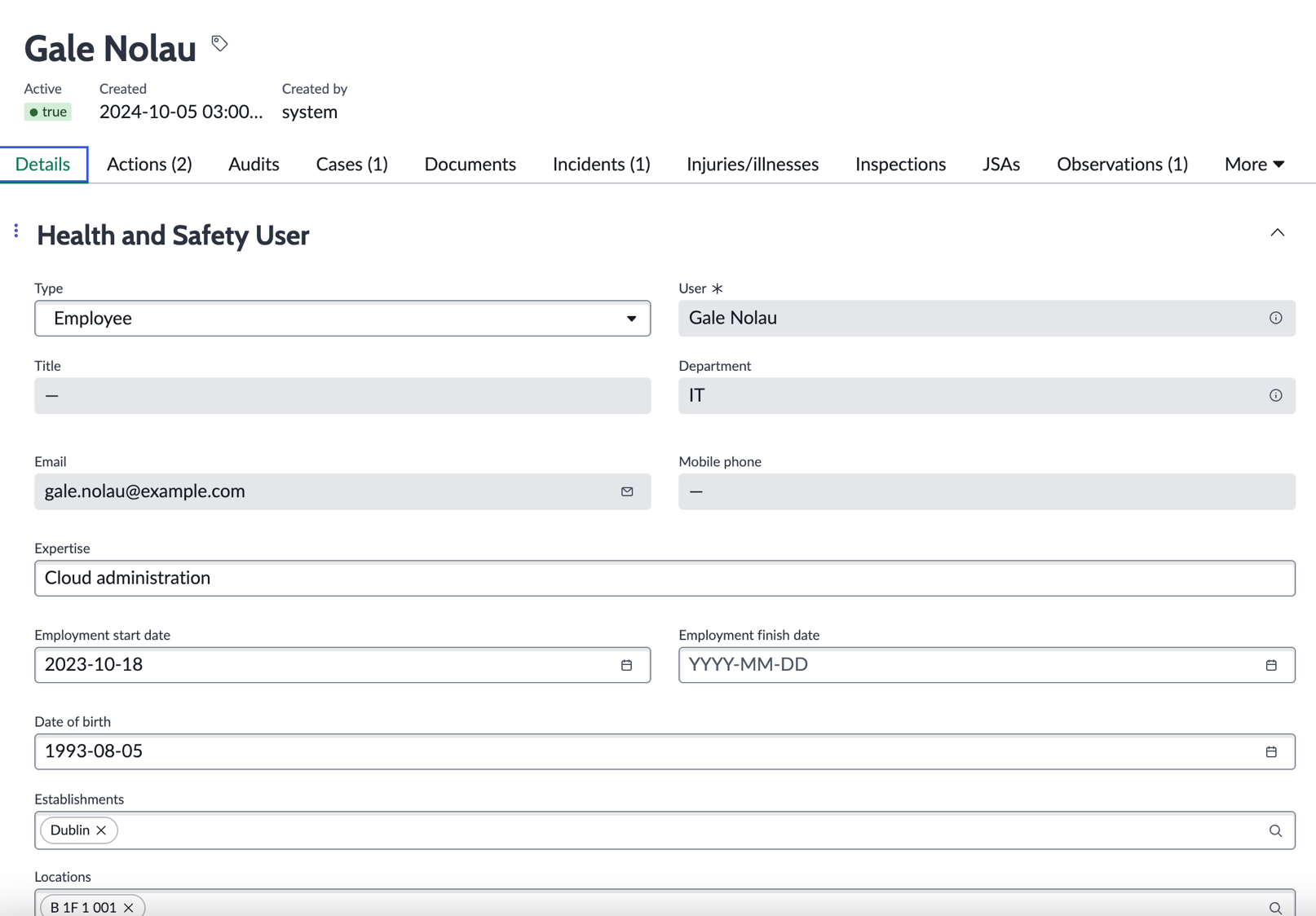Image resolution: width=1316 pixels, height=916 pixels.
Task: Click the Gale Nolau page heading
Action: coord(110,48)
